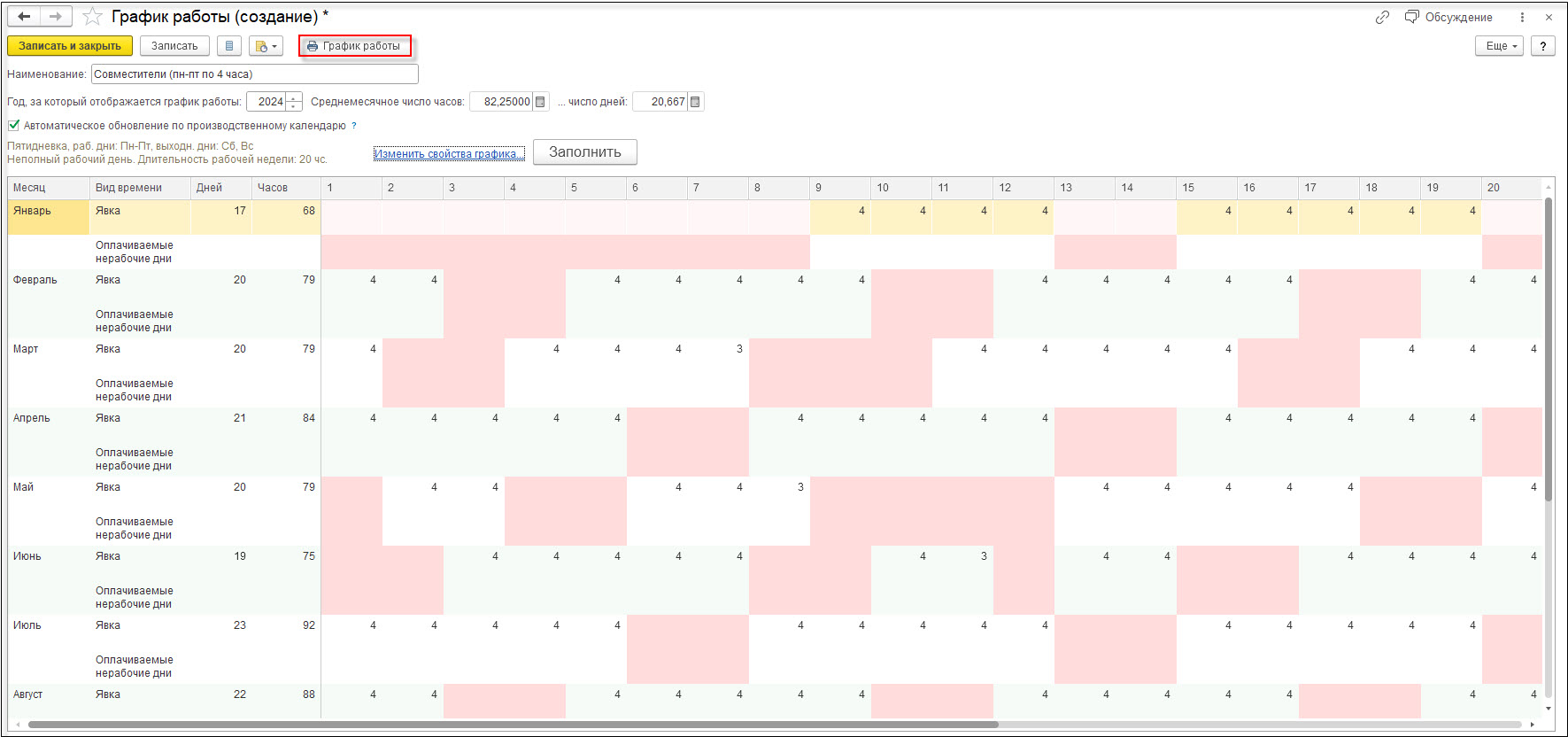Select the Май month cell
This screenshot has width=1568, height=737.
pyautogui.click(x=49, y=493)
